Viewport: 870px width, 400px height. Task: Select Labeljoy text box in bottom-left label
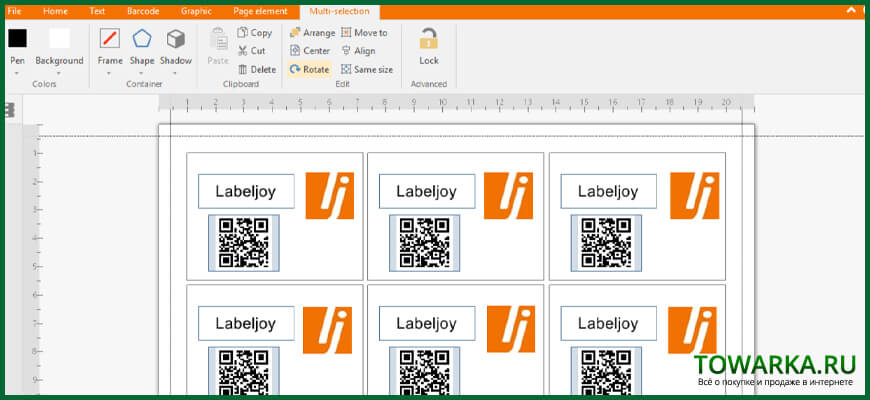[246, 323]
